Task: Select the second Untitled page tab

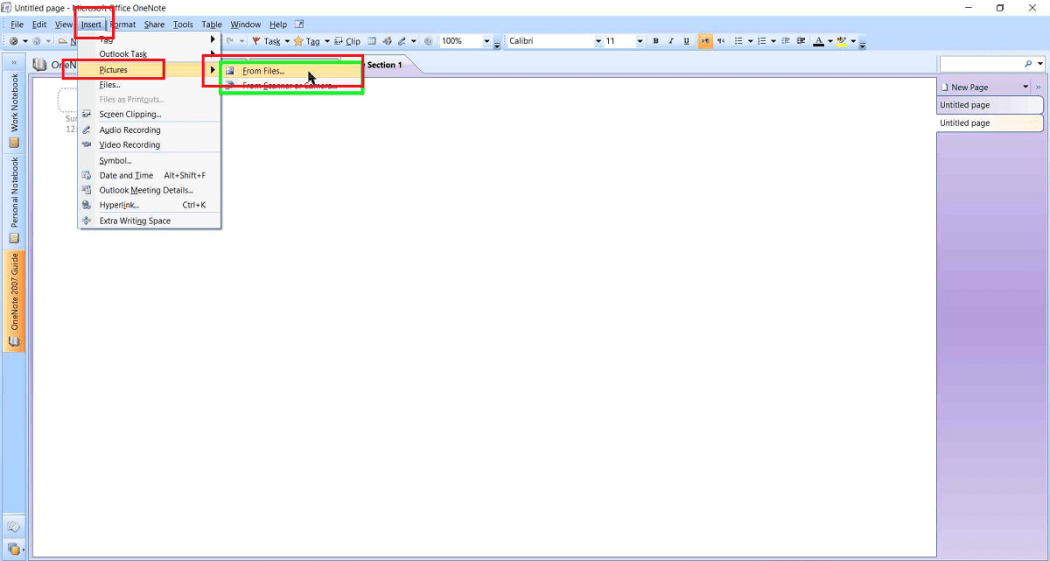Action: [x=990, y=123]
